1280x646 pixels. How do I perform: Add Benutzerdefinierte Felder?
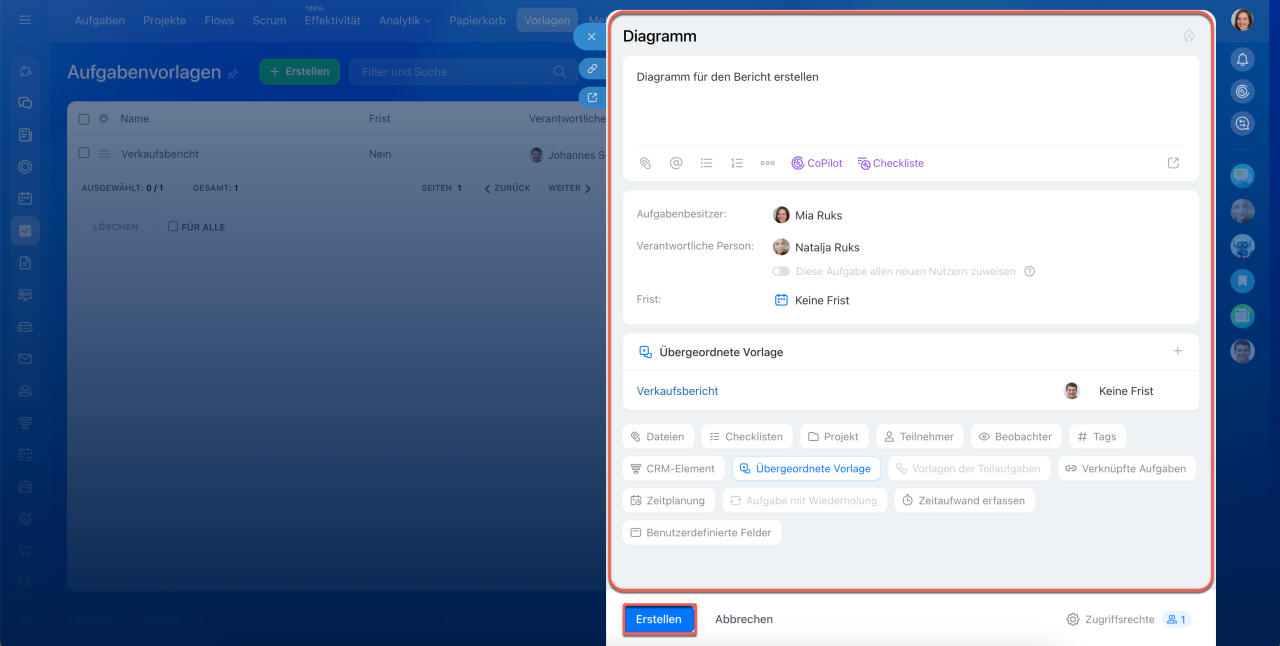pos(701,532)
